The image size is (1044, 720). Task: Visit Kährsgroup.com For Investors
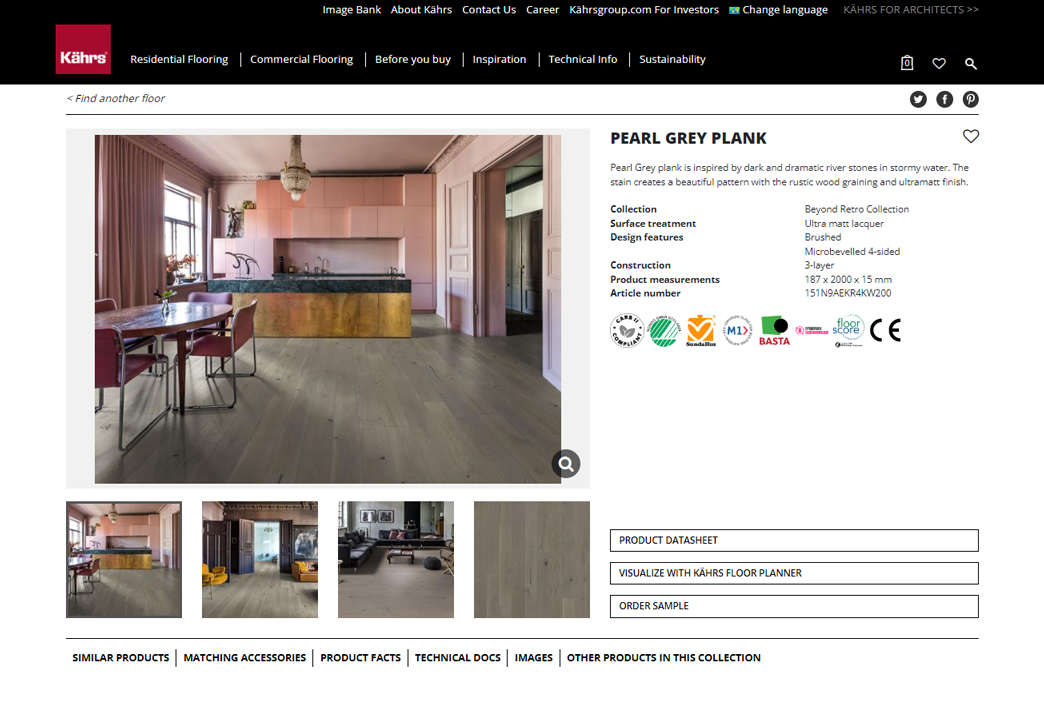[x=644, y=10]
